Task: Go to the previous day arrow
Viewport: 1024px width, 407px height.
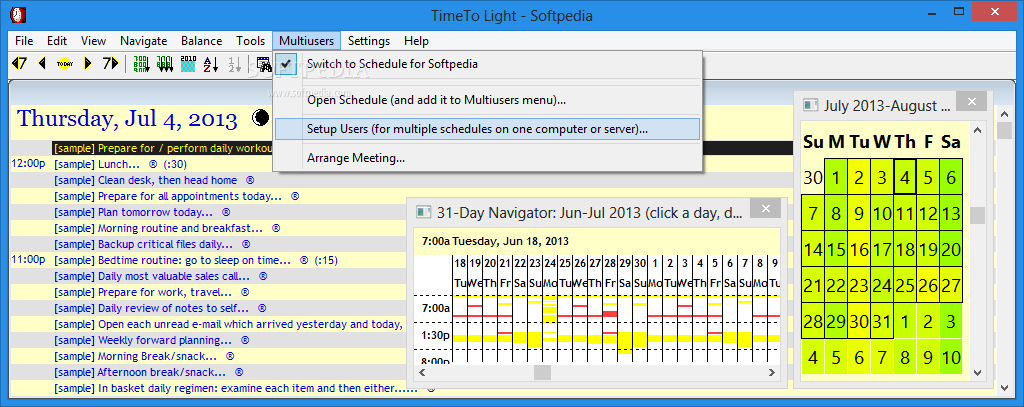Action: [42, 63]
